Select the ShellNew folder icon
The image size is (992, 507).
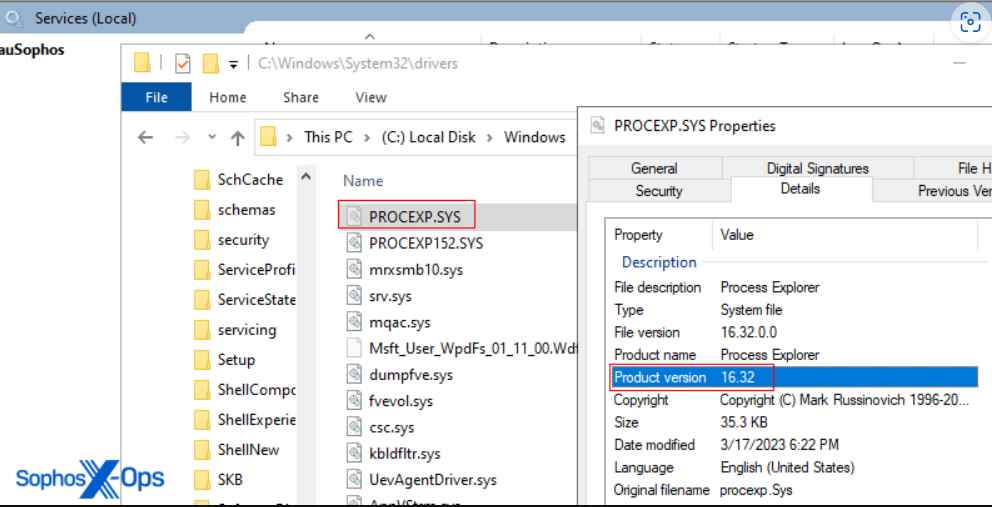click(x=202, y=450)
